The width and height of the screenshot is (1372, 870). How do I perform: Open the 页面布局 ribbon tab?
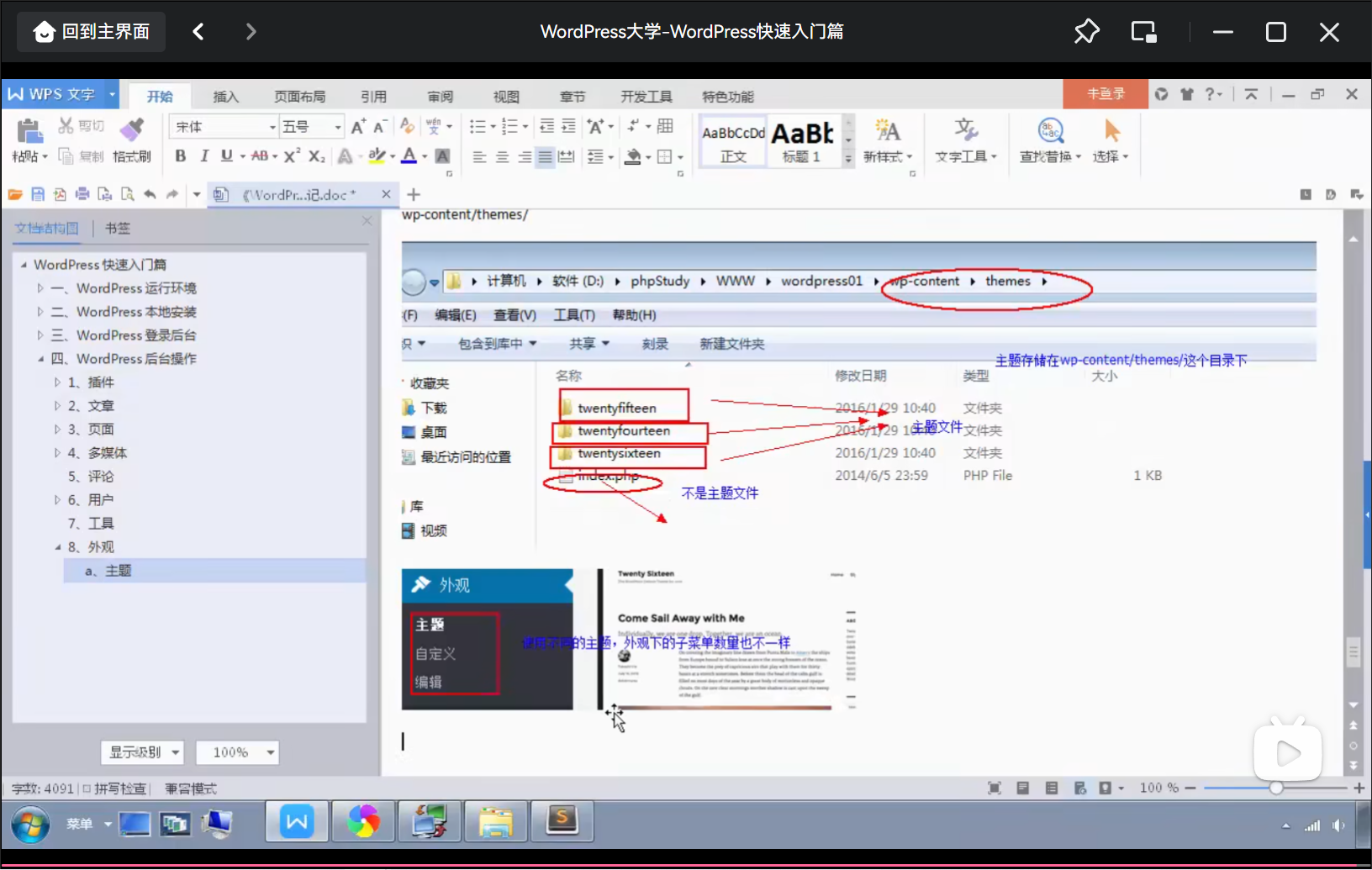(299, 97)
